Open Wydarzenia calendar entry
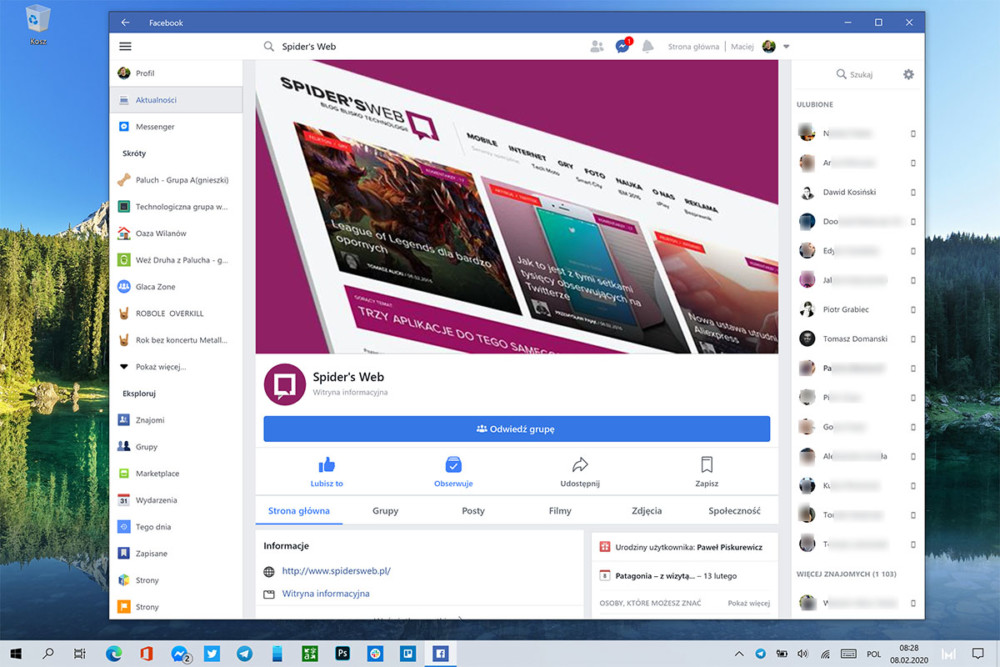1000x667 pixels. tap(176, 501)
